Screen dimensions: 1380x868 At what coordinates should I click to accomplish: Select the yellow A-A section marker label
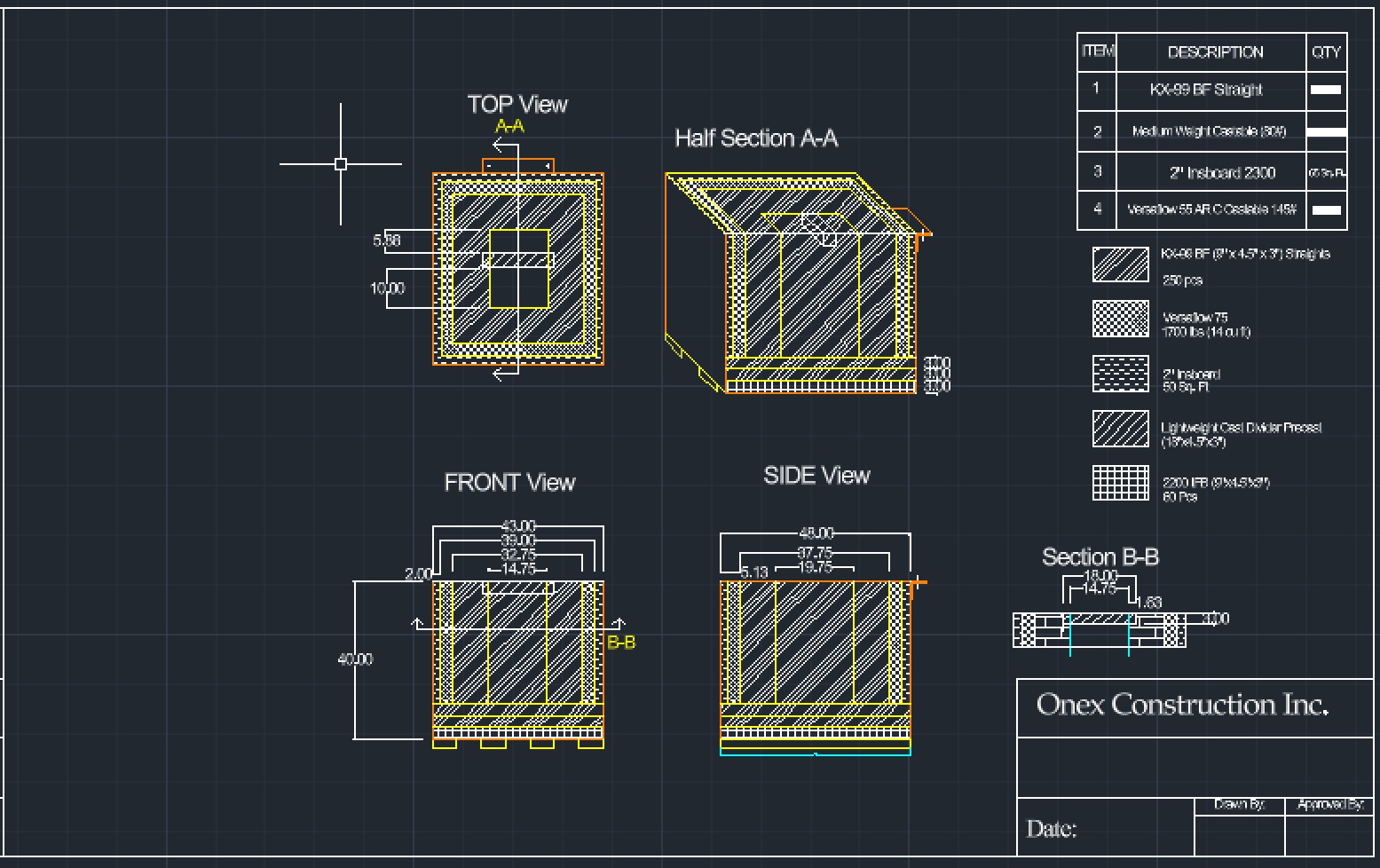coord(509,126)
